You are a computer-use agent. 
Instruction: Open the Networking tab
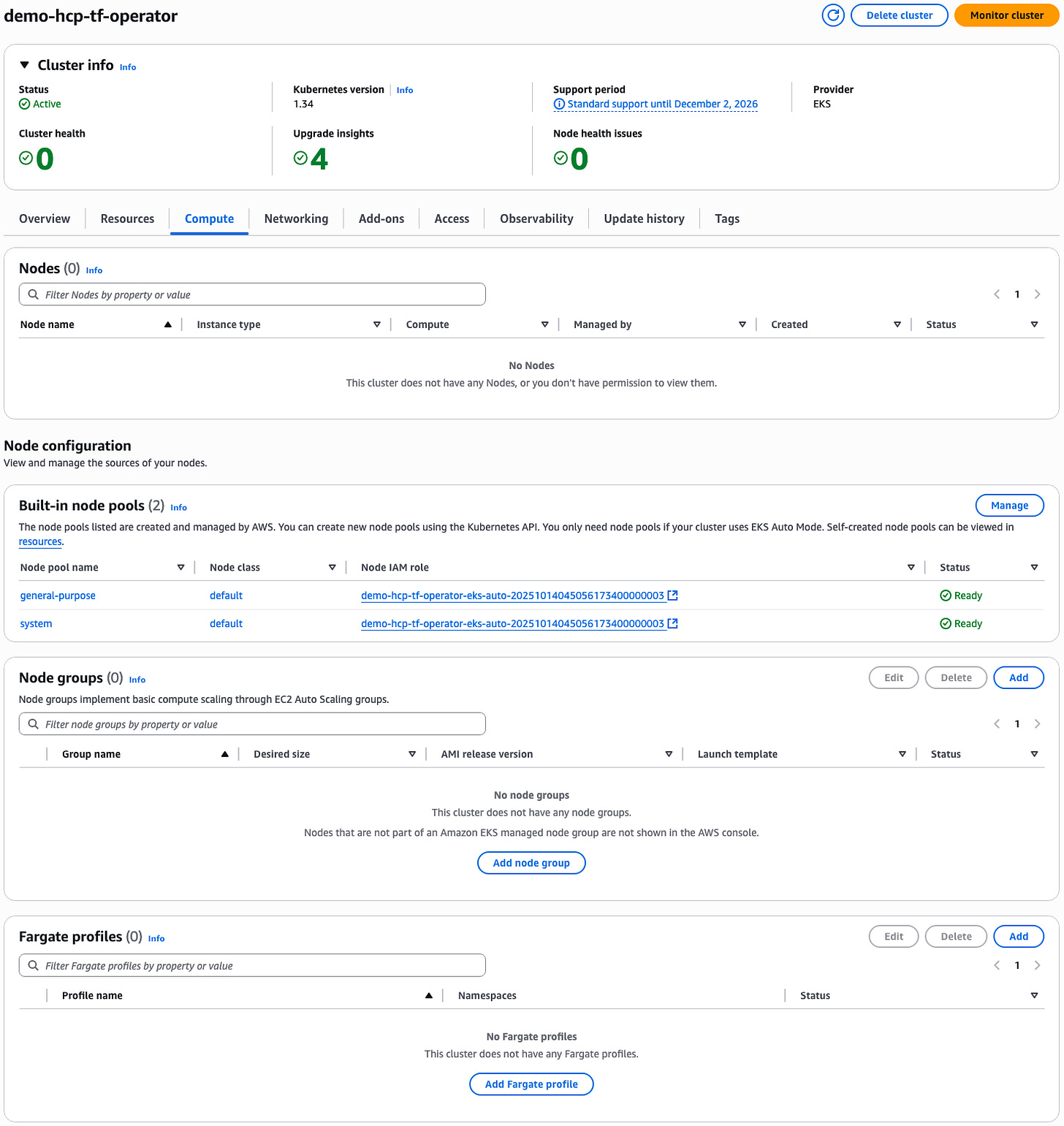(x=296, y=218)
